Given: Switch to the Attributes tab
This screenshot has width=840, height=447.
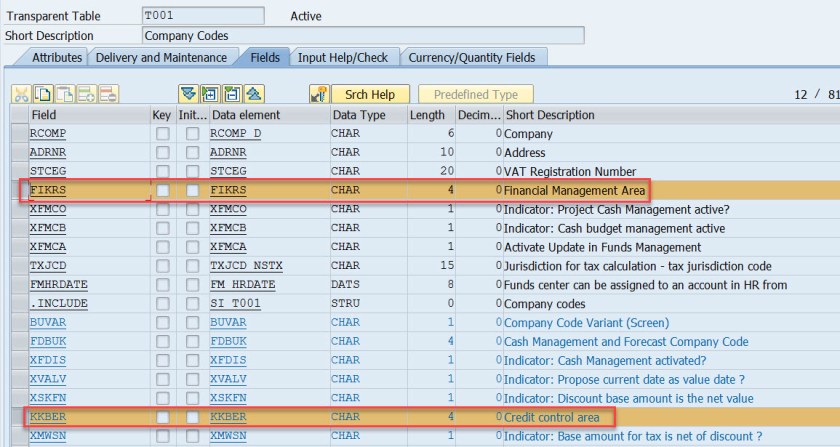Looking at the screenshot, I should (x=57, y=58).
